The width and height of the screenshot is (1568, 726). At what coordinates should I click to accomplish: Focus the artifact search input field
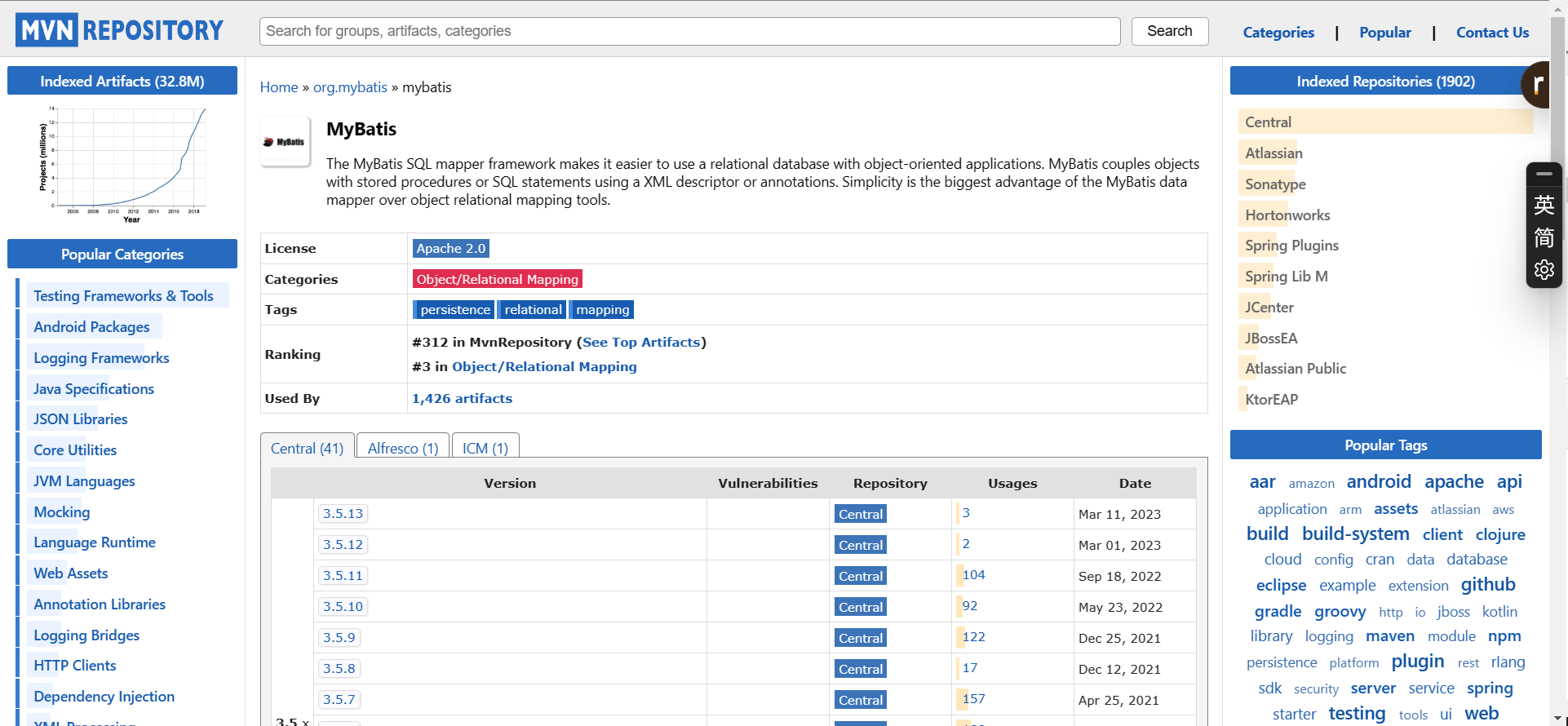(689, 31)
